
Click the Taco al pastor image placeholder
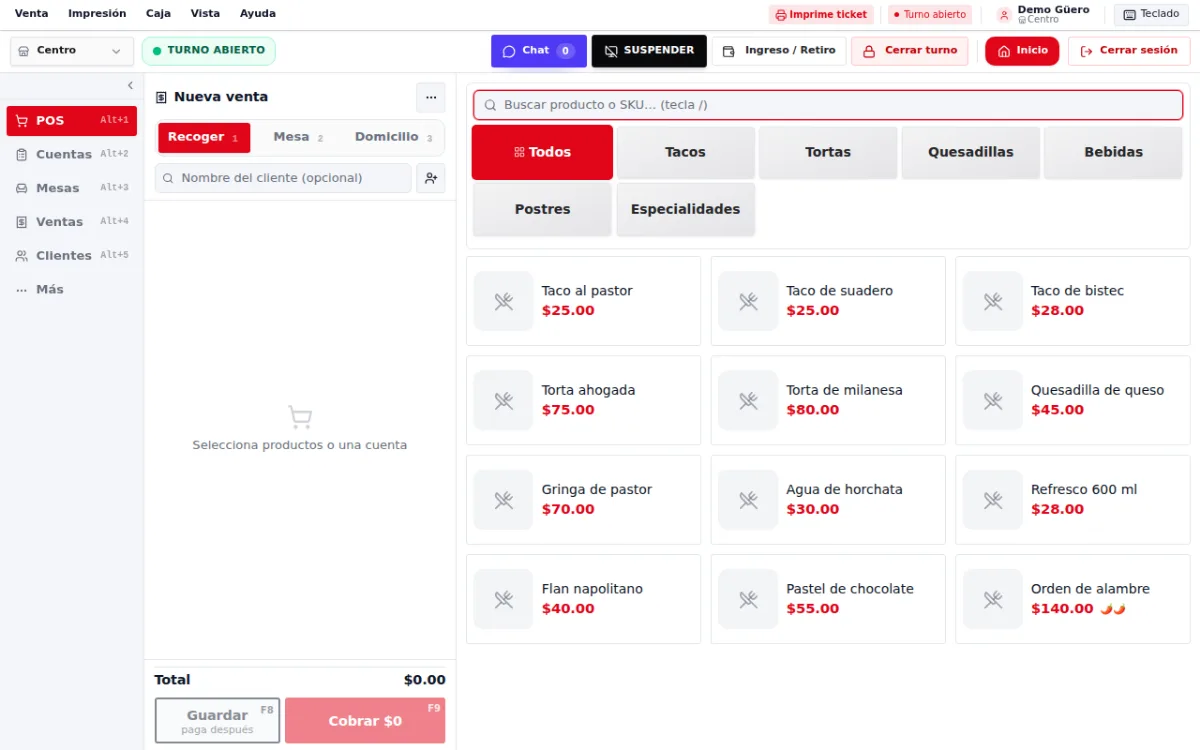pyautogui.click(x=504, y=301)
